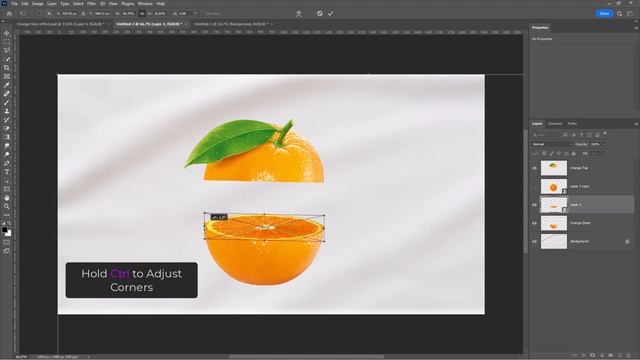
Task: Select the Pen tool
Action: click(7, 163)
